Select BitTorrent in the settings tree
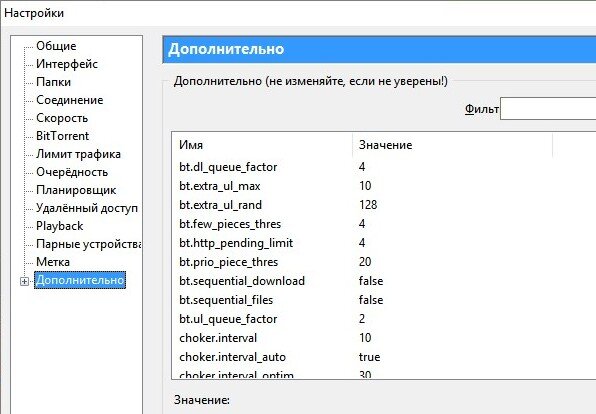The width and height of the screenshot is (596, 414). tap(62, 136)
